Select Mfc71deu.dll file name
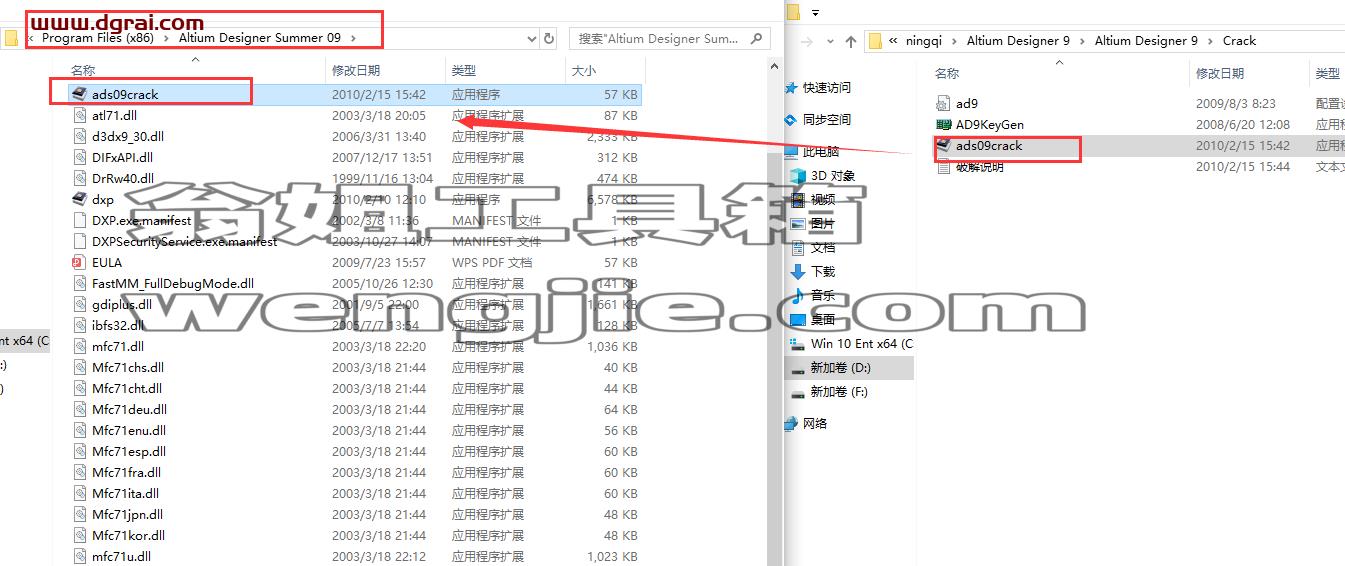1345x566 pixels. tap(130, 409)
